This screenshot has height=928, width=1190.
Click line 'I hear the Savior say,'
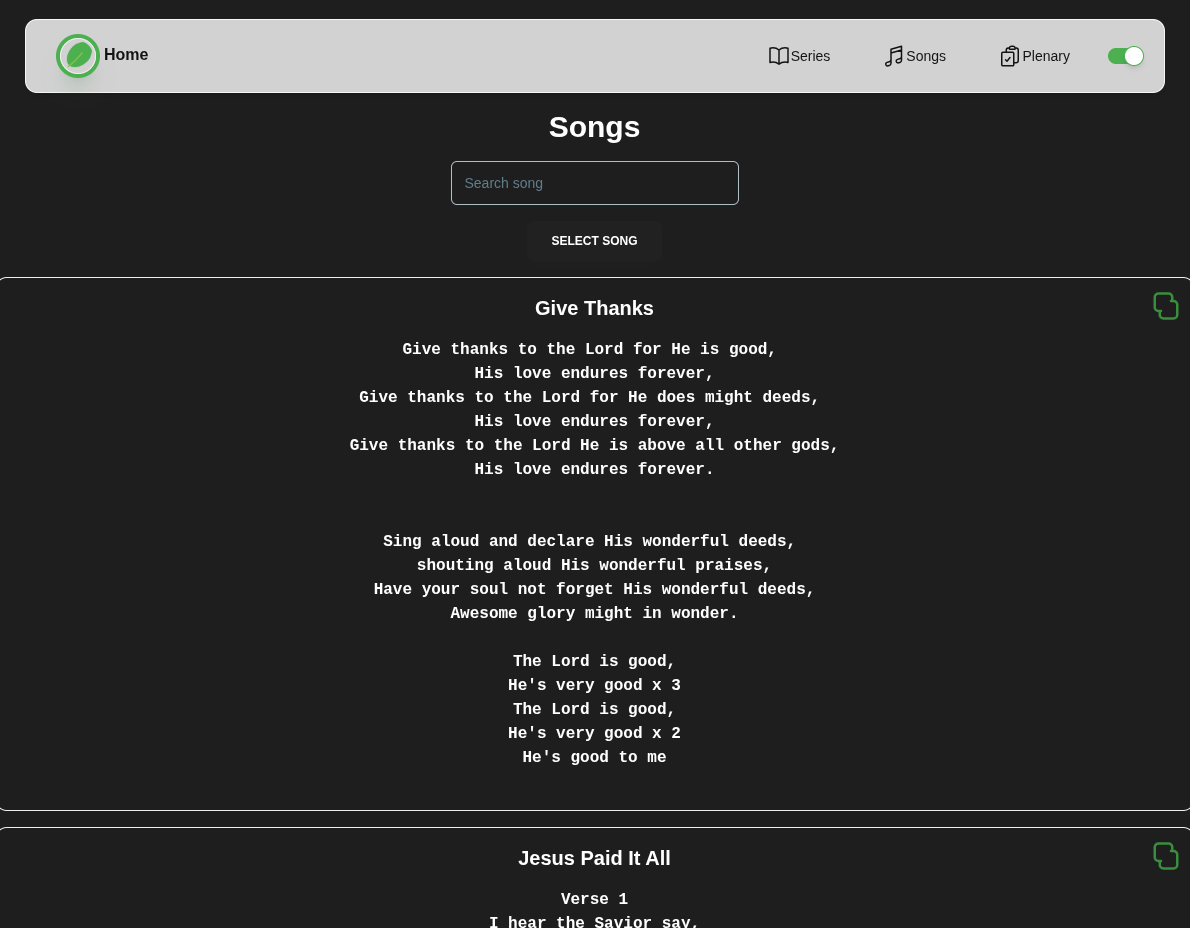pyautogui.click(x=594, y=921)
